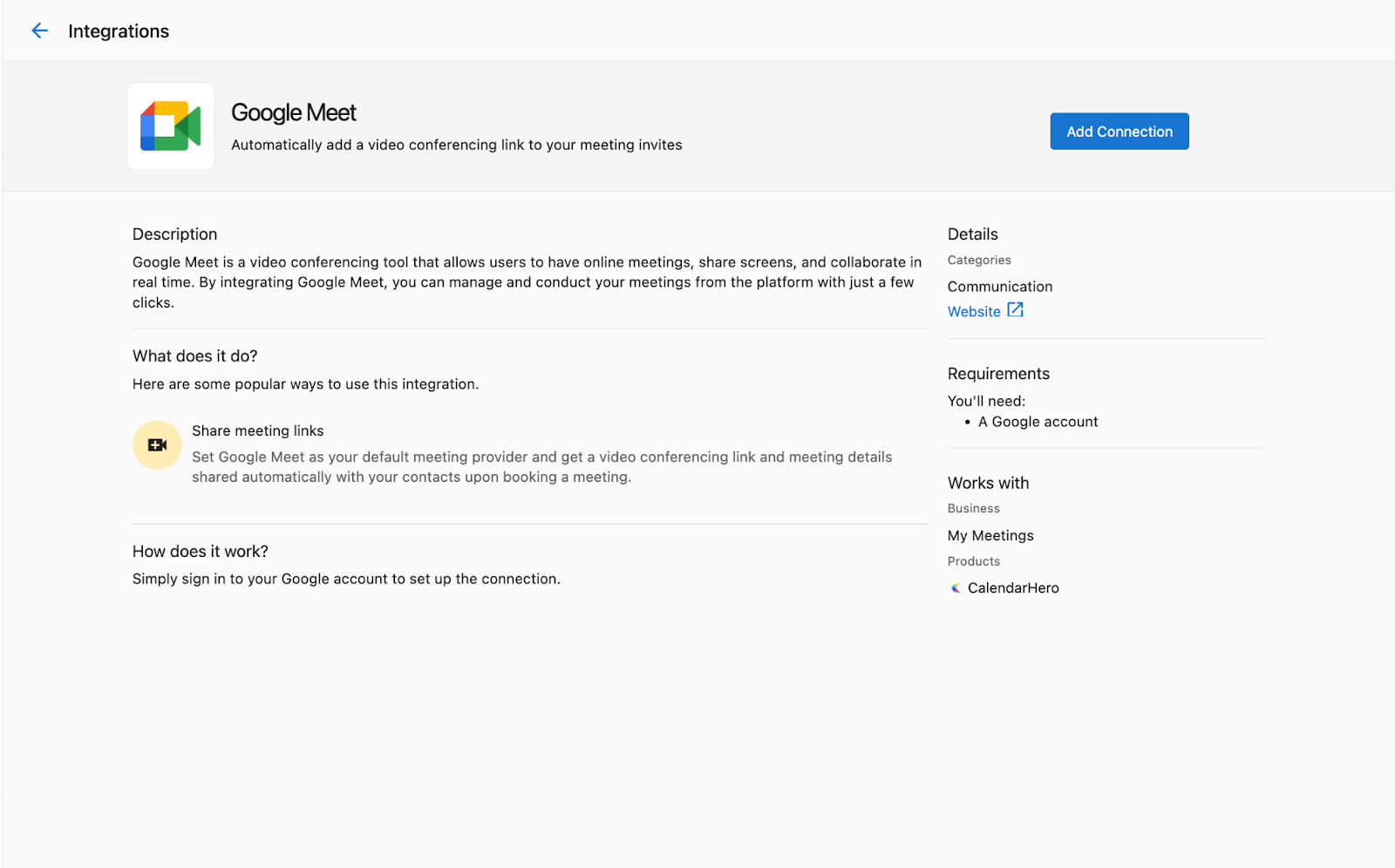Click the Categories label
Viewport: 1395px width, 868px height.
(x=979, y=260)
